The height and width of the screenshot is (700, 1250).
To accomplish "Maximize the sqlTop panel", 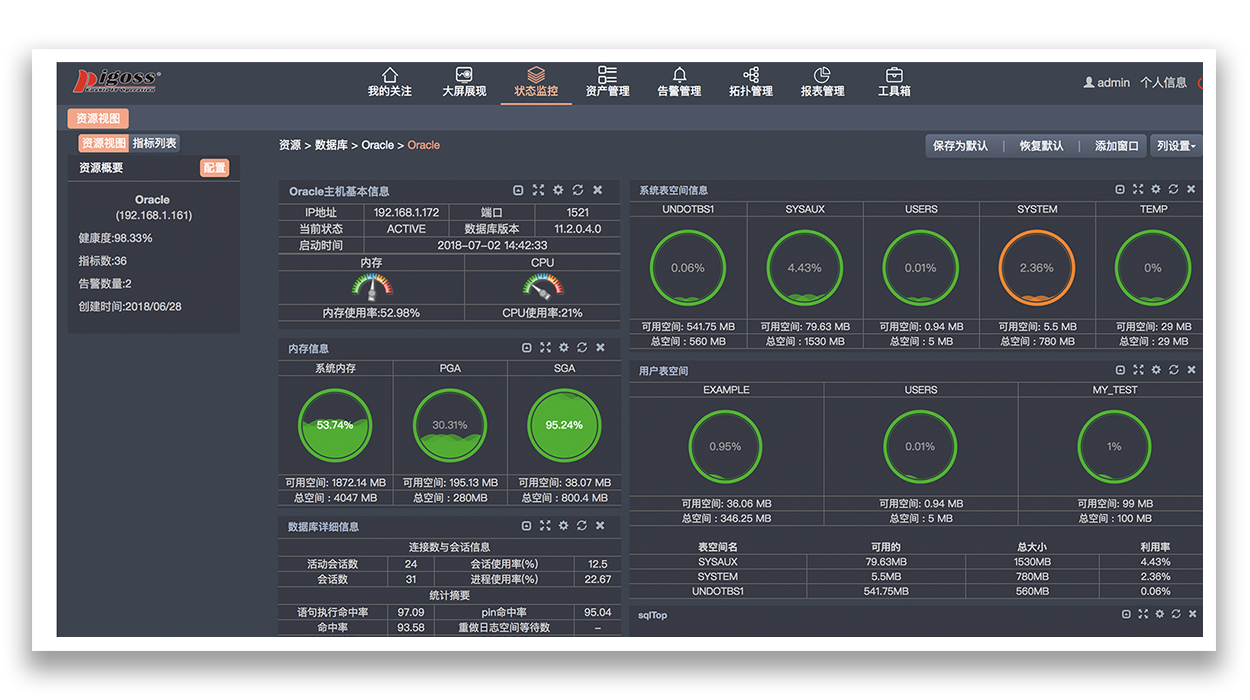I will (x=1142, y=614).
